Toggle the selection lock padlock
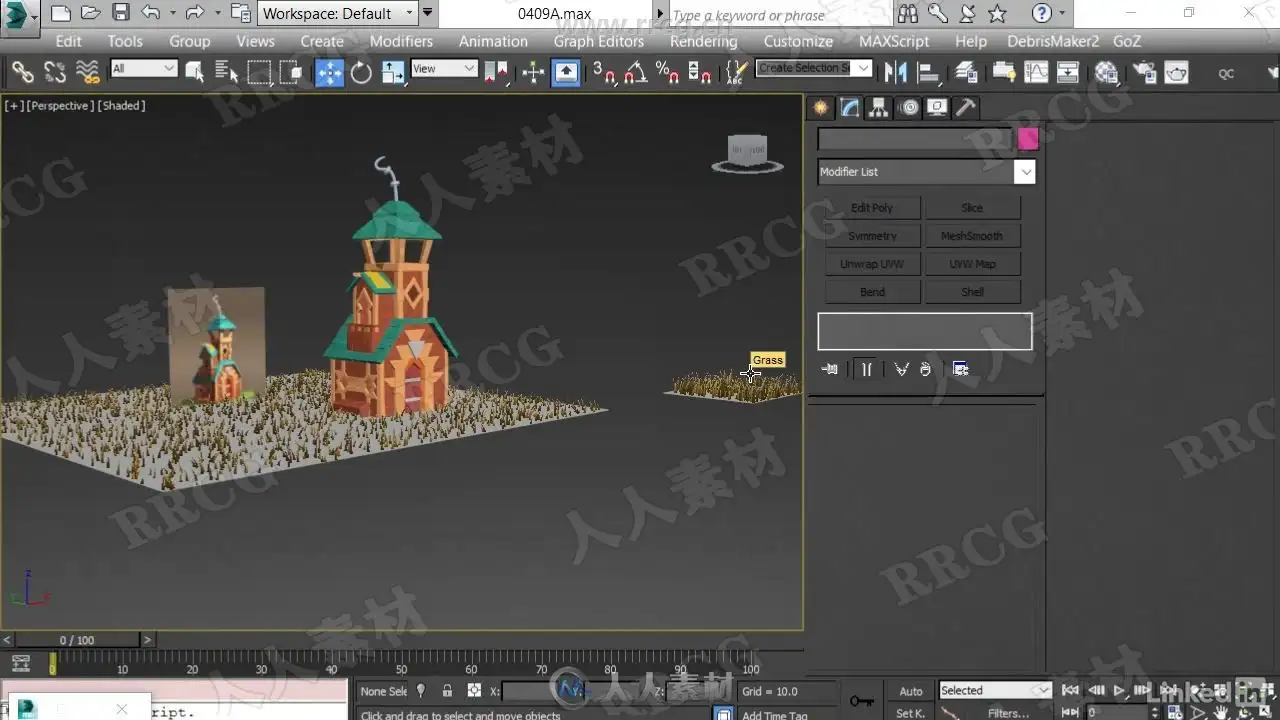The image size is (1280, 720). point(447,691)
